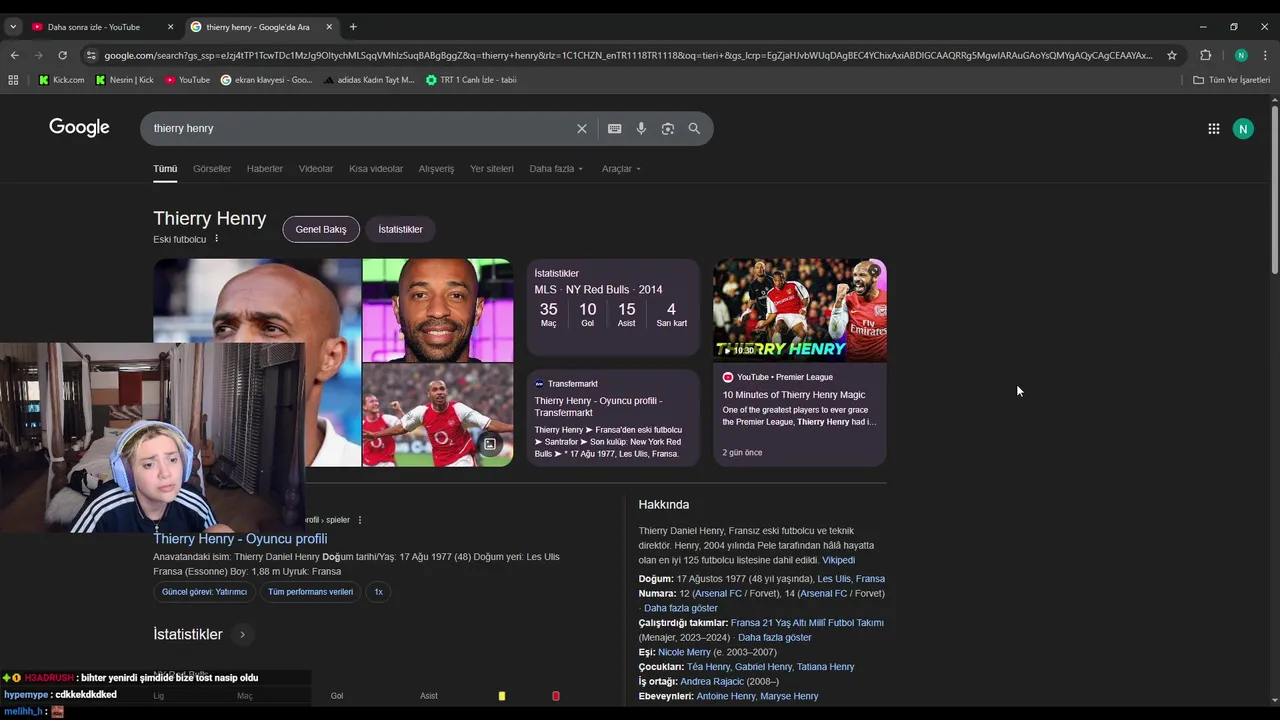The image size is (1280, 720).
Task: Click Daha fazla göster under Numara
Action: 681,608
